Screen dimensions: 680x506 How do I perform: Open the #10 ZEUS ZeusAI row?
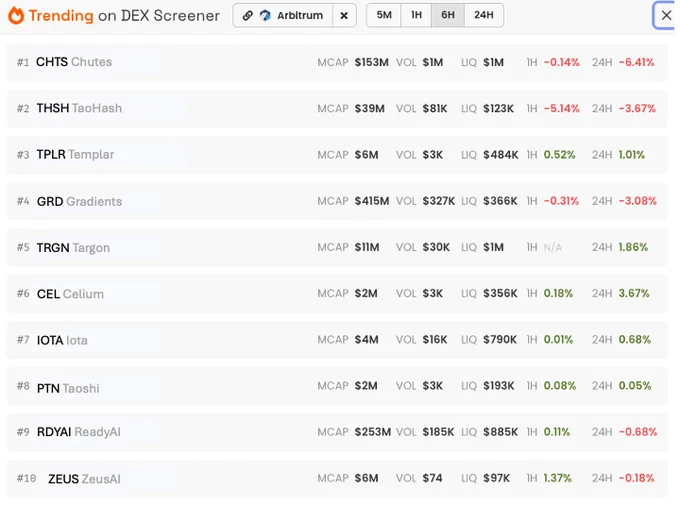pyautogui.click(x=337, y=479)
